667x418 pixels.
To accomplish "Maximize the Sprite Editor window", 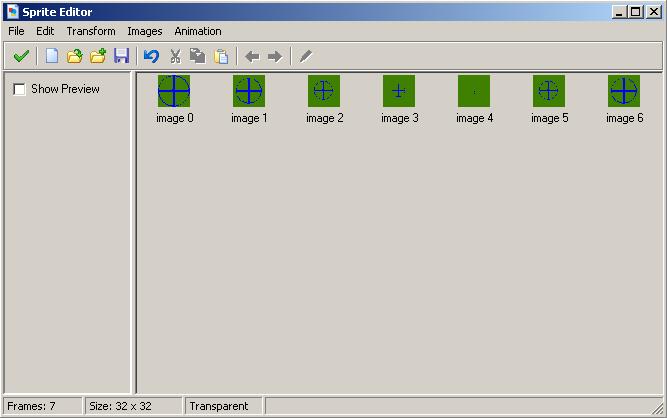I will [636, 11].
